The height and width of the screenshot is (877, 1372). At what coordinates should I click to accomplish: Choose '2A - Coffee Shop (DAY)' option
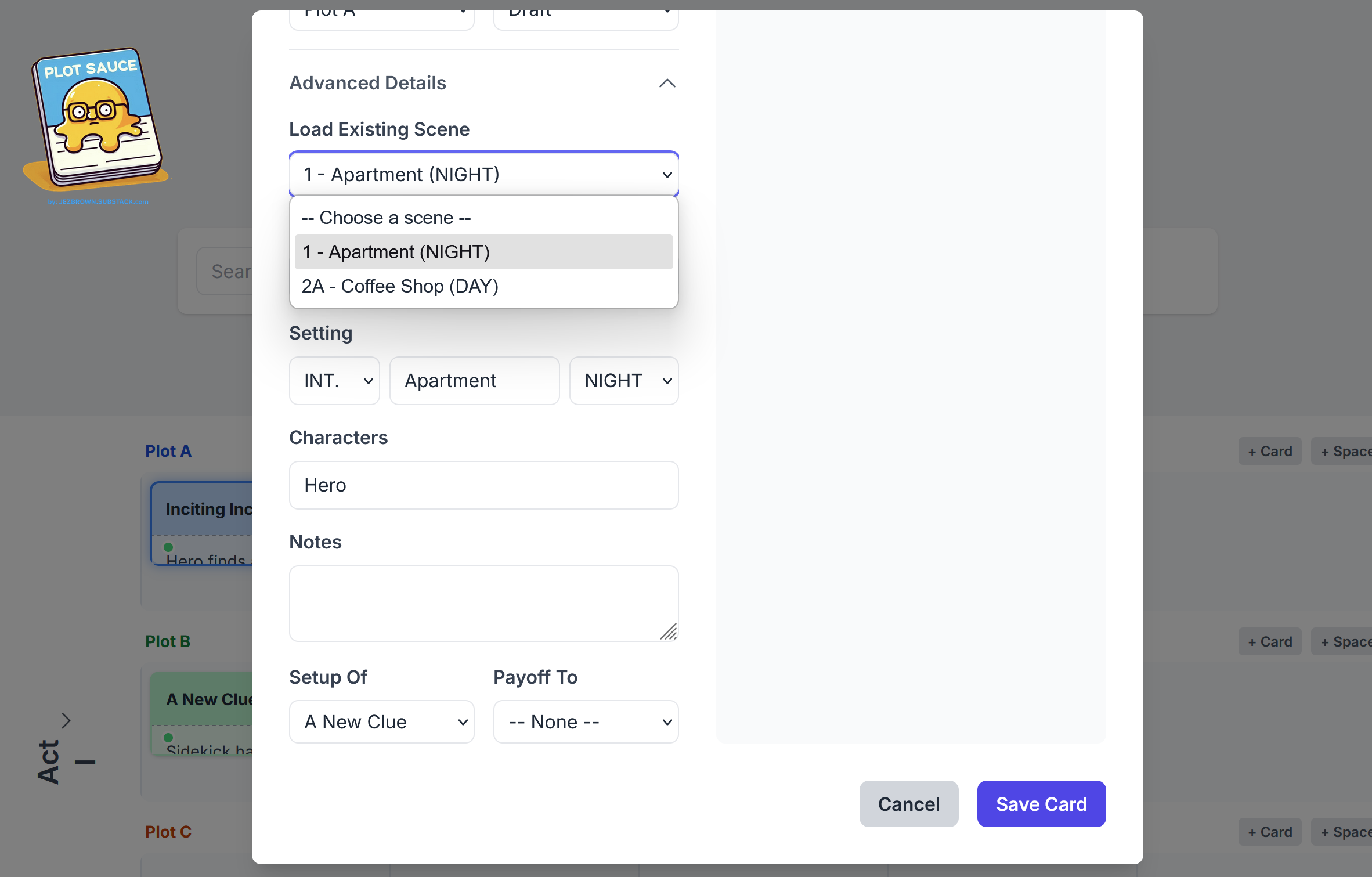click(x=400, y=286)
